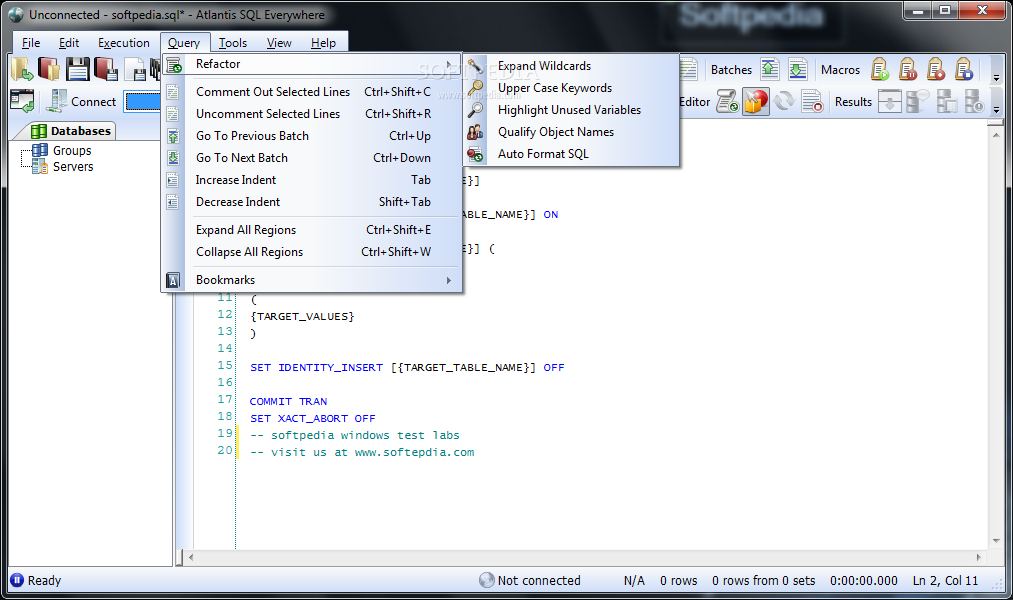Screen dimensions: 1013x600
Task: Expand the Bookmarks submenu
Action: click(311, 280)
